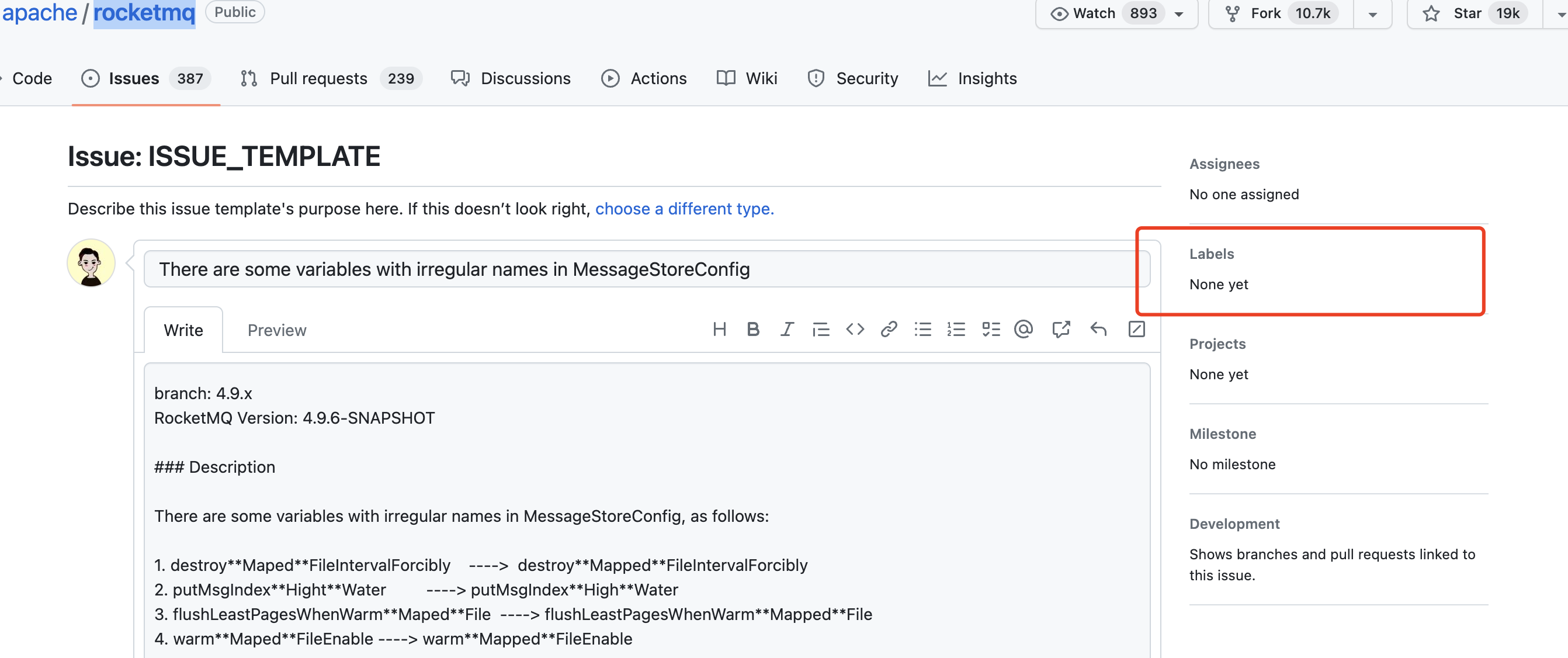Open the Security tab
This screenshot has height=658, width=1568.
tap(852, 78)
